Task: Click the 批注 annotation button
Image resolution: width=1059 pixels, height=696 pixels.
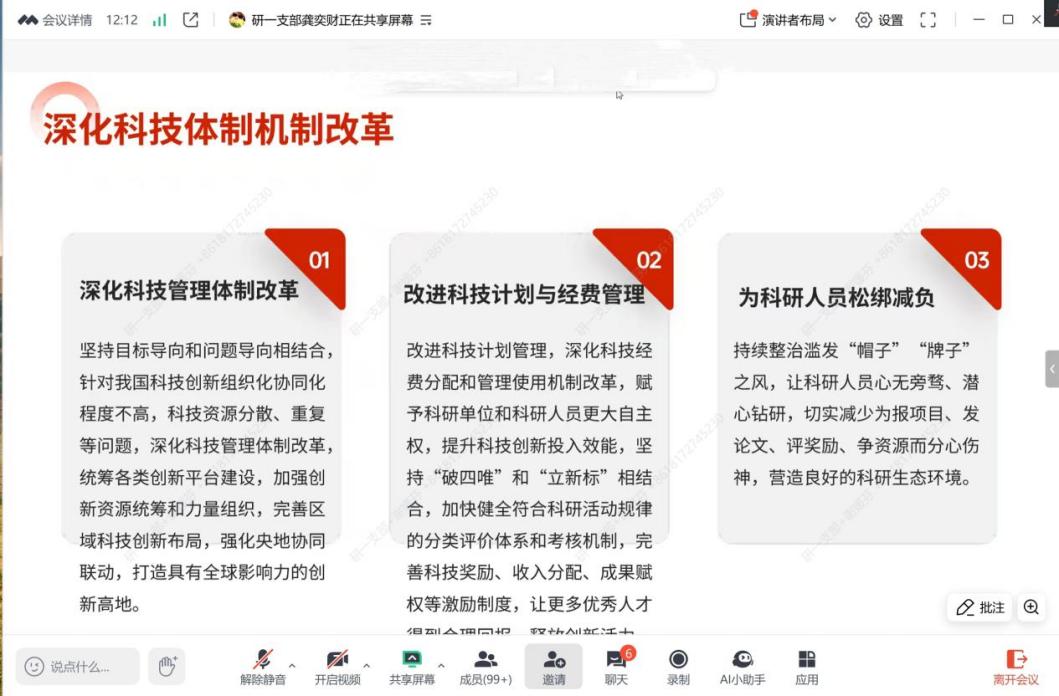Action: (x=980, y=607)
